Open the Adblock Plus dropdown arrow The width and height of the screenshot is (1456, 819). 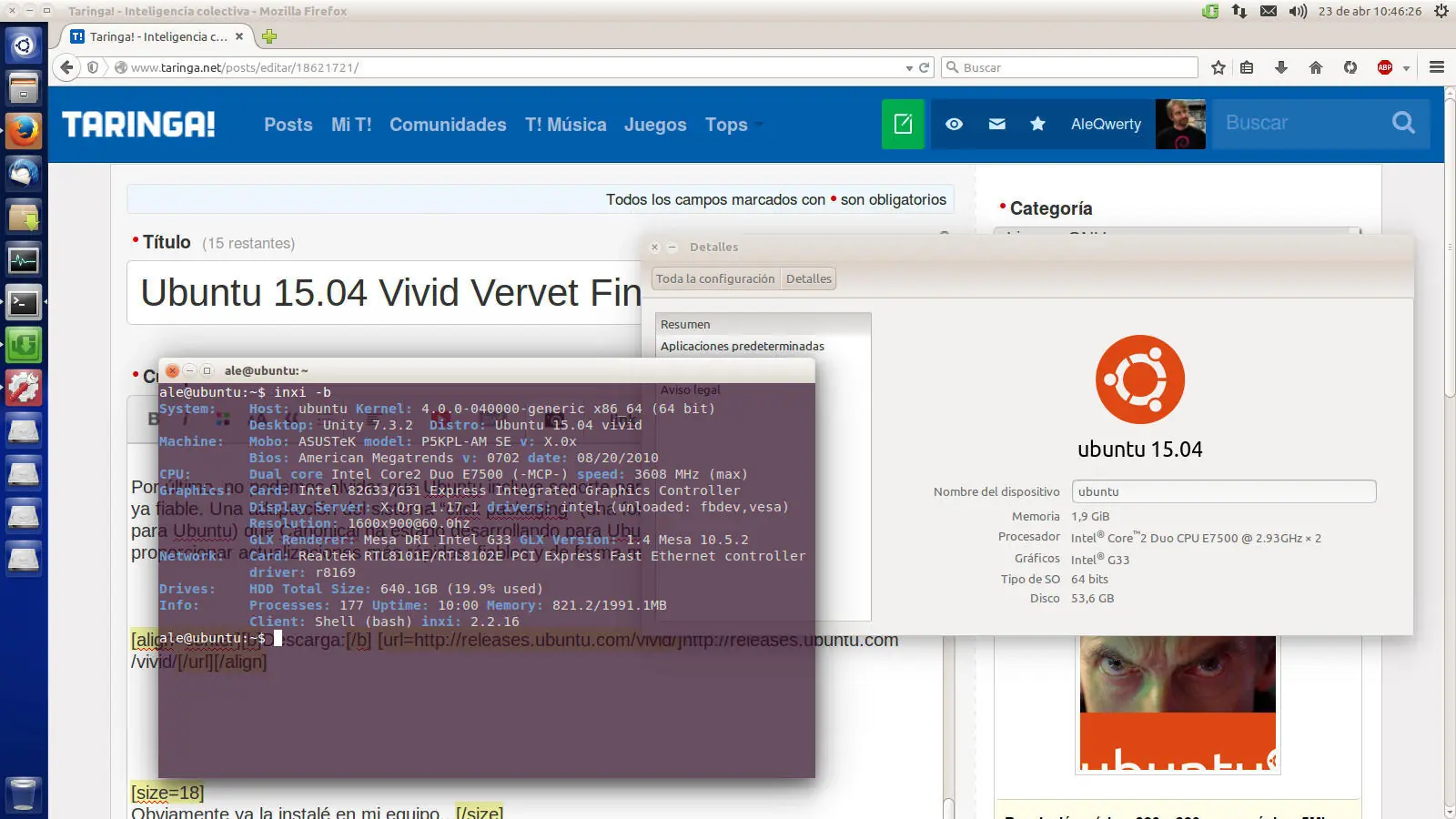[1406, 68]
